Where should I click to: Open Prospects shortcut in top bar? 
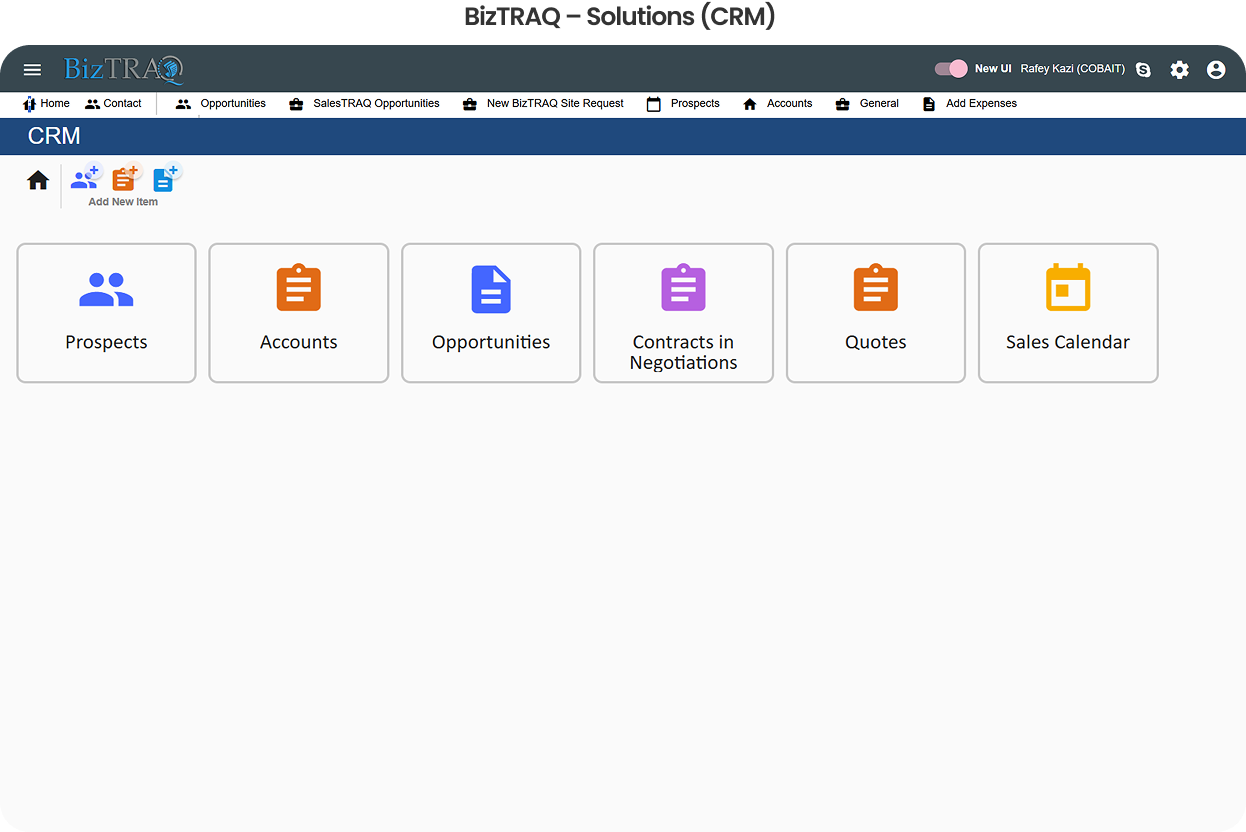(683, 103)
